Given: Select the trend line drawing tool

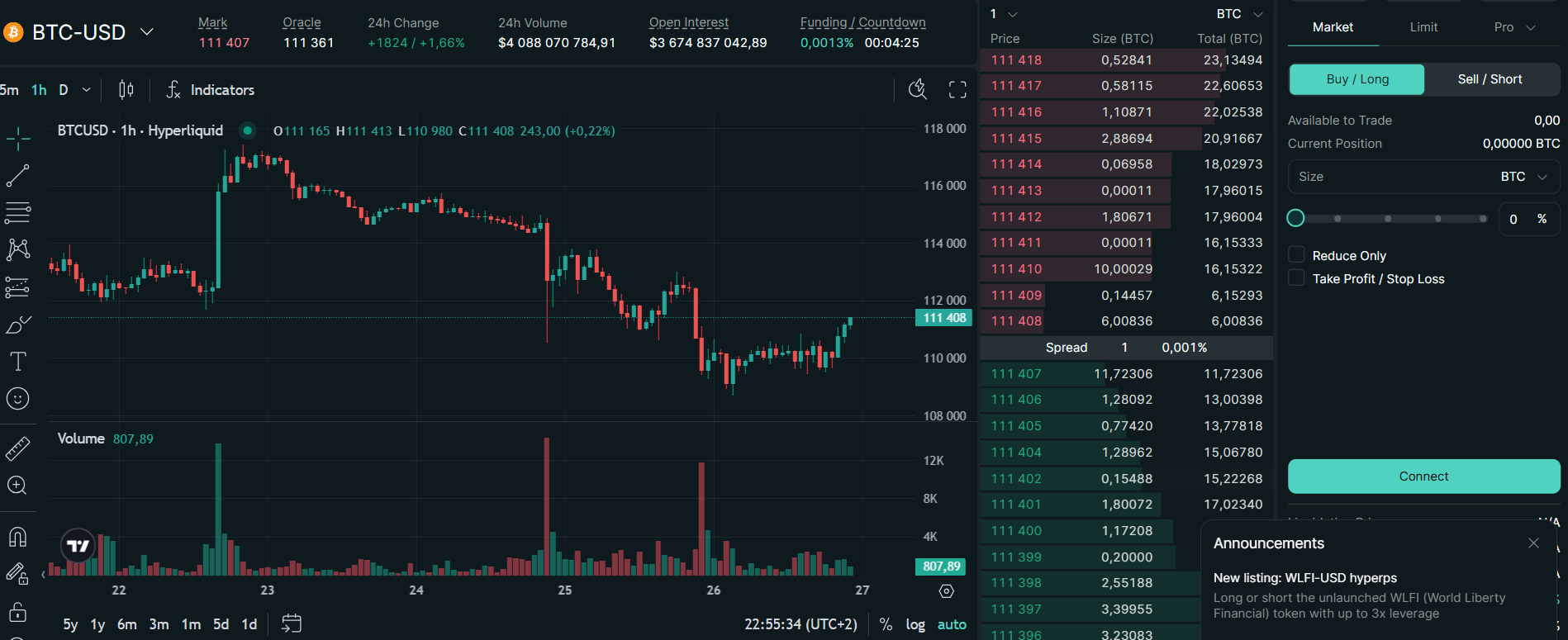Looking at the screenshot, I should coord(17,176).
